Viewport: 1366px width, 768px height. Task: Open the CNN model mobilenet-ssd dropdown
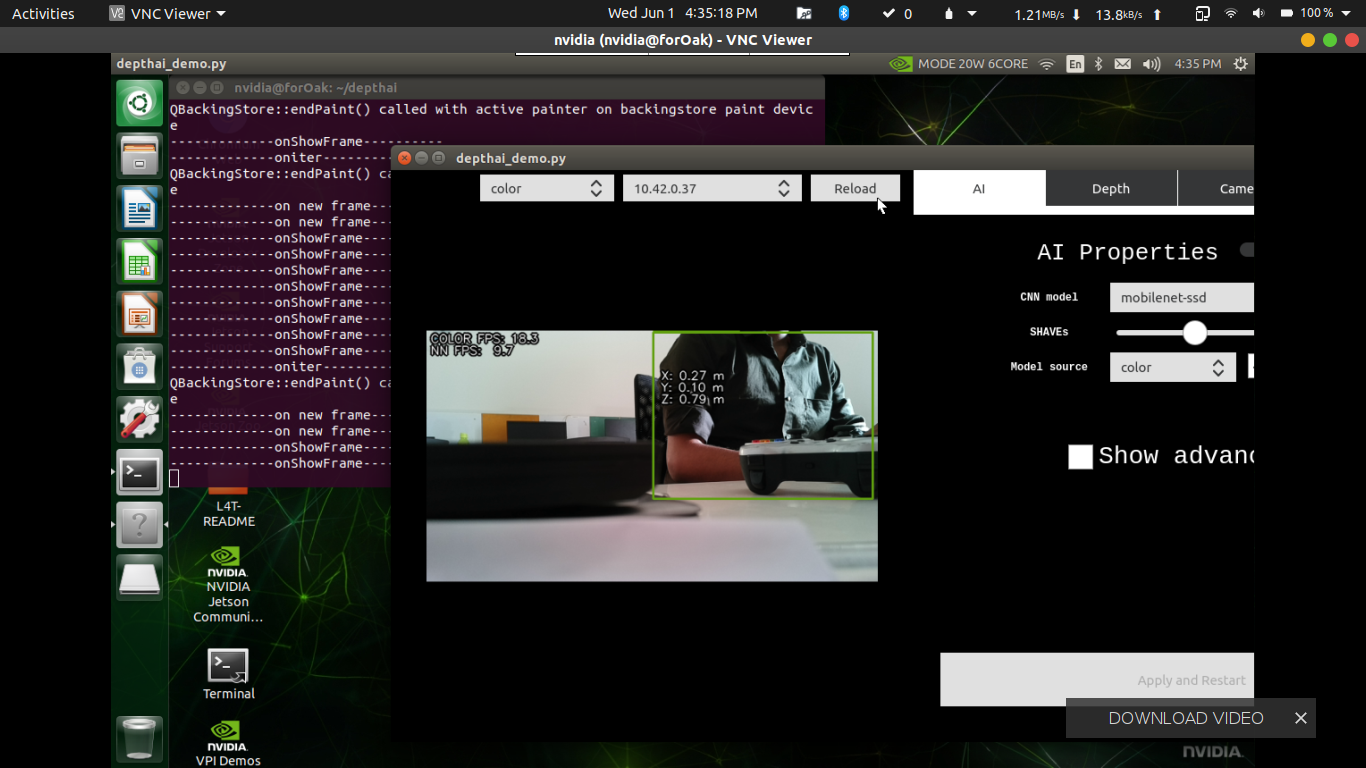tap(1181, 297)
